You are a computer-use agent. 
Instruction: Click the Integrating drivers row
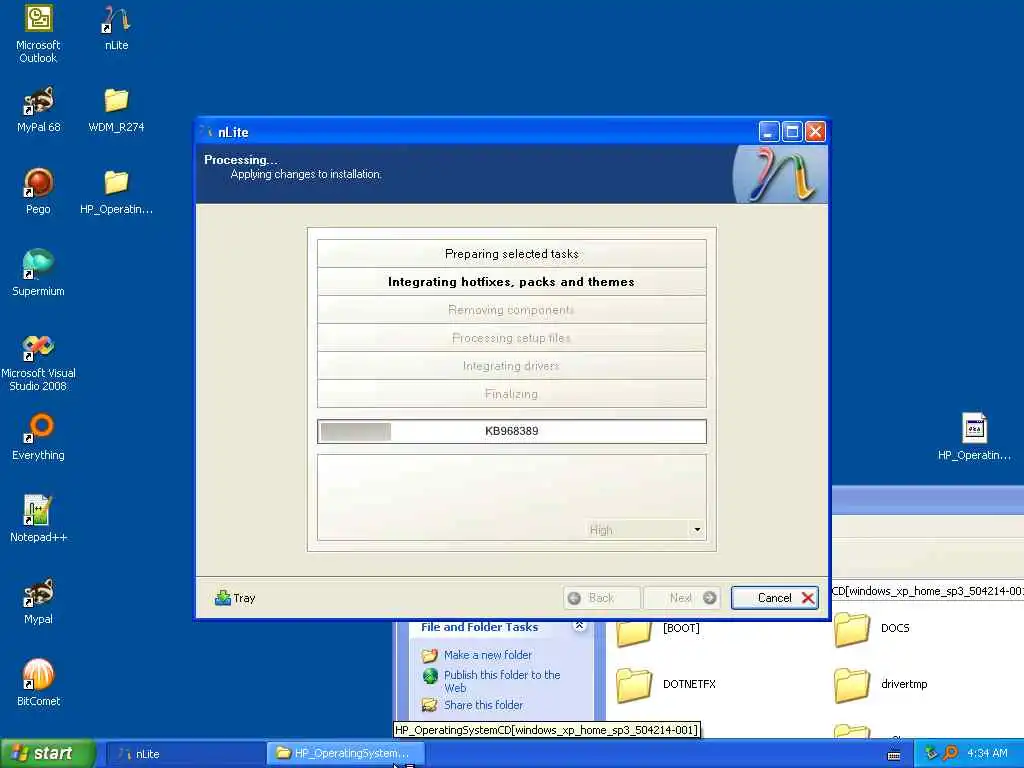[511, 366]
